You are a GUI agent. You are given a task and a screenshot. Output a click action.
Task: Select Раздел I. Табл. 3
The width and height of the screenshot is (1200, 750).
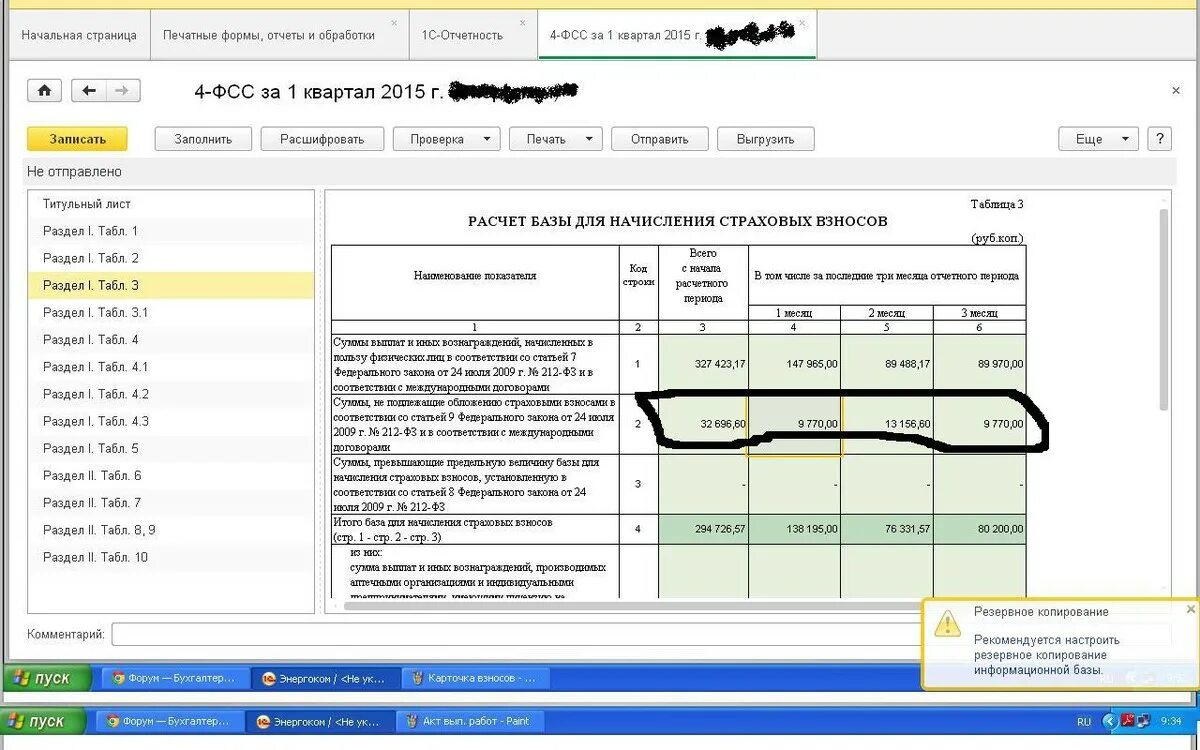[171, 285]
